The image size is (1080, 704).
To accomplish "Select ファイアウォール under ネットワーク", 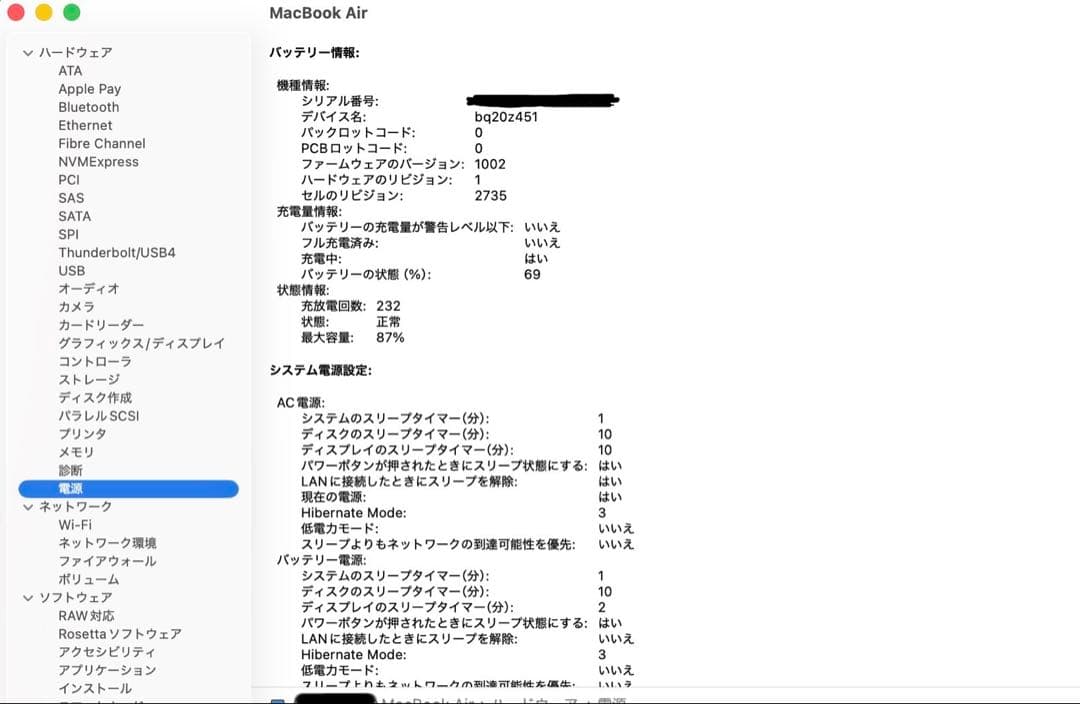I will [105, 561].
